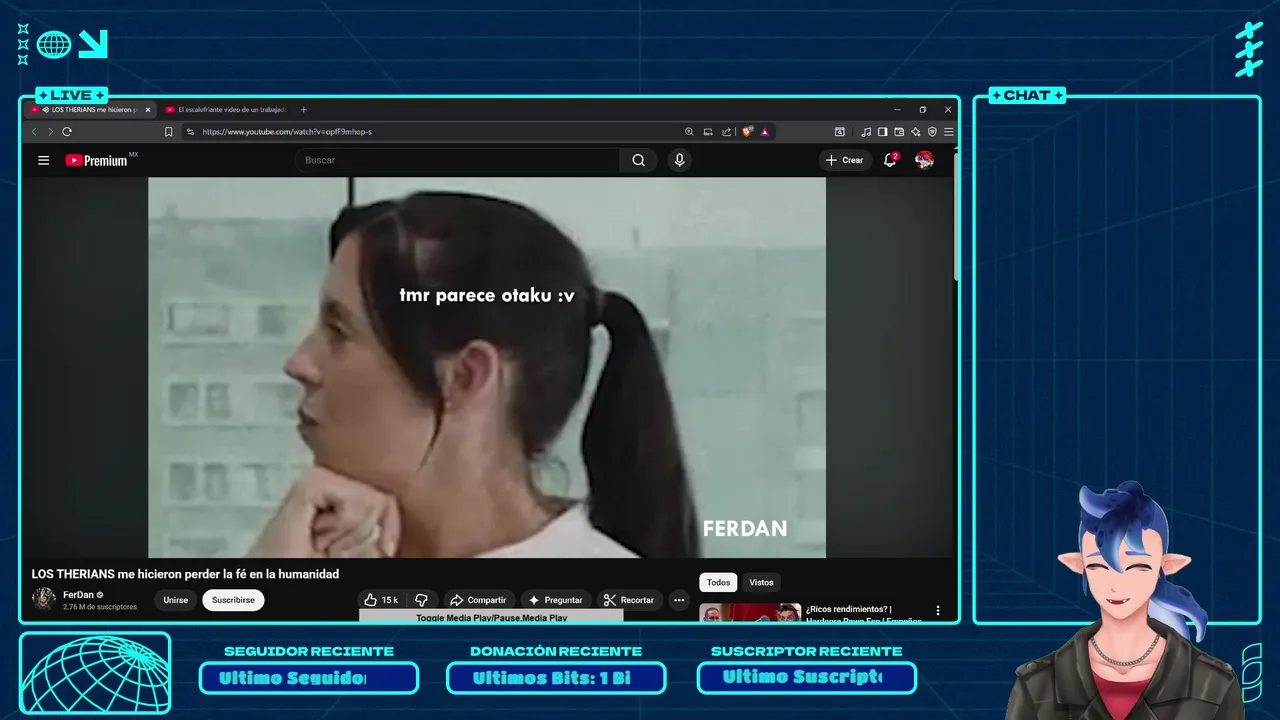This screenshot has width=1280, height=720.
Task: Open the FerDan channel name link
Action: (x=78, y=594)
